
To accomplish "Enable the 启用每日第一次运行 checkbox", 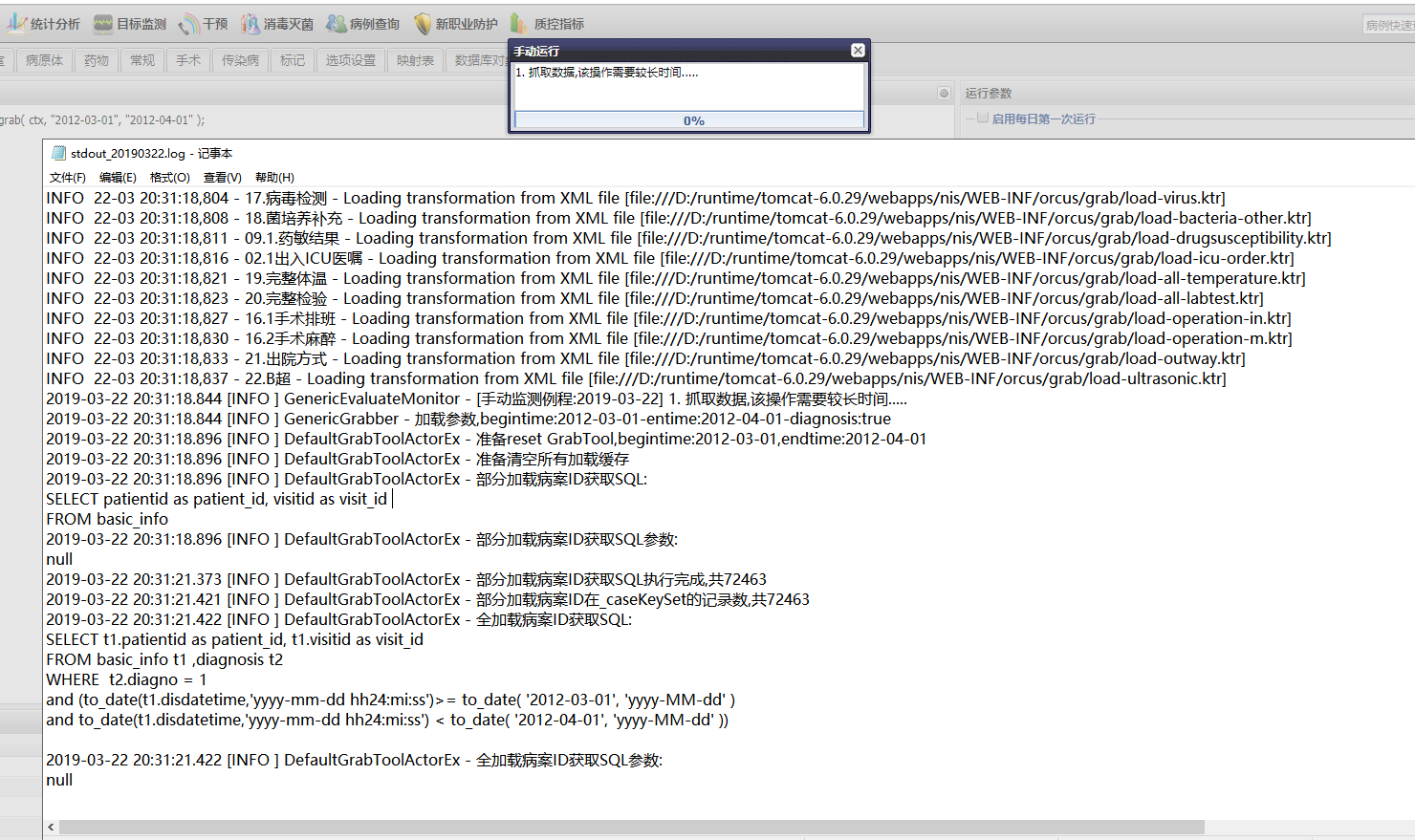I will click(x=983, y=118).
